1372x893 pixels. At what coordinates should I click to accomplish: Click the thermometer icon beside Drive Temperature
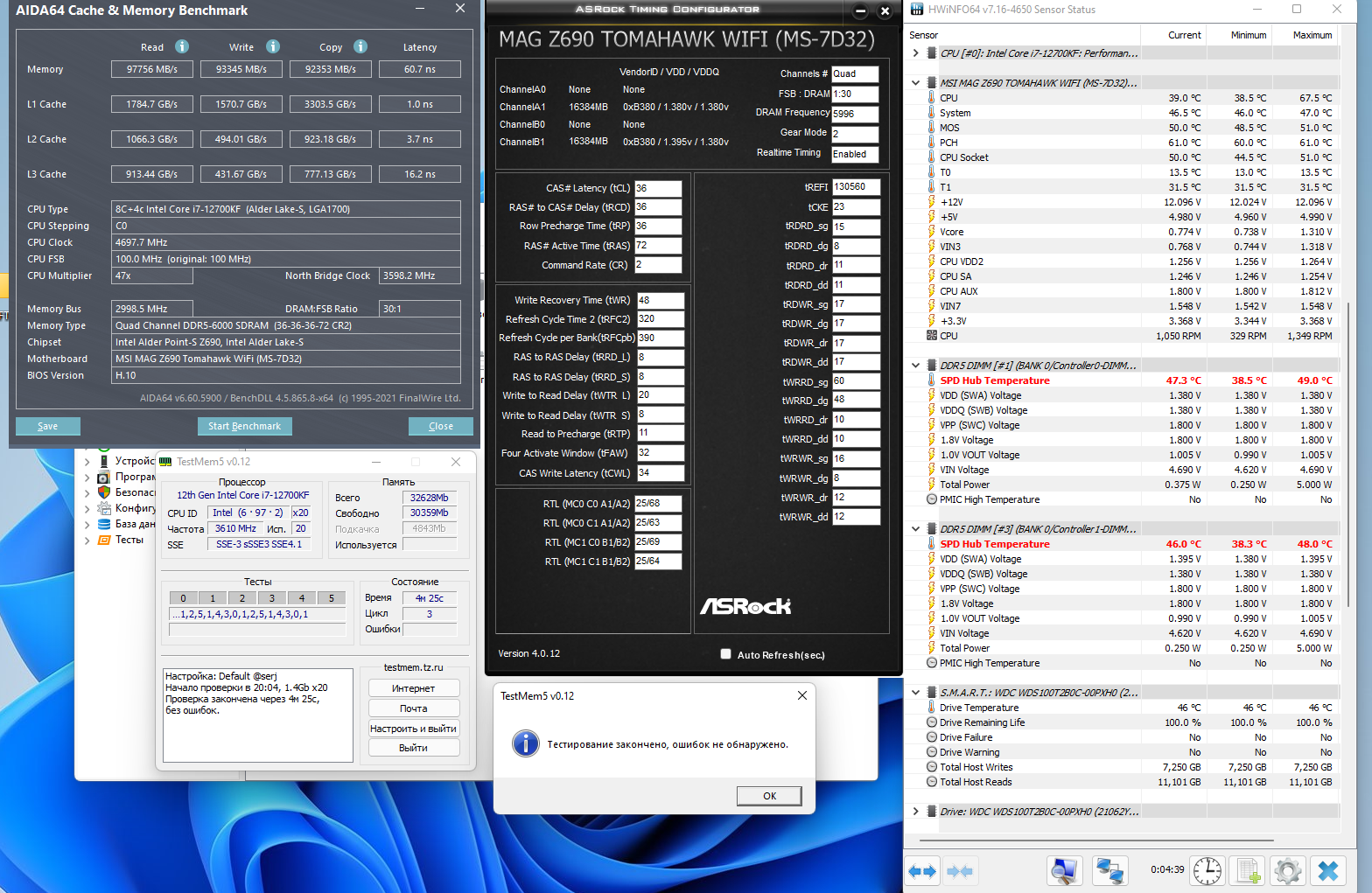click(x=932, y=708)
